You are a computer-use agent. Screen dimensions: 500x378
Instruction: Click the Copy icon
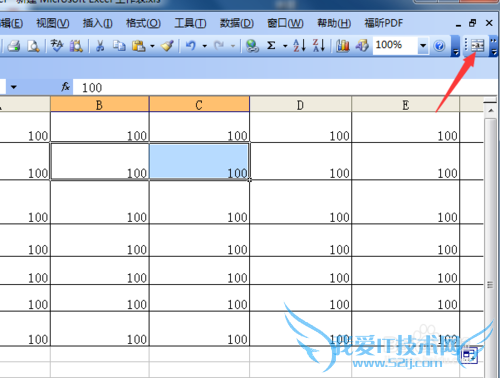point(119,45)
